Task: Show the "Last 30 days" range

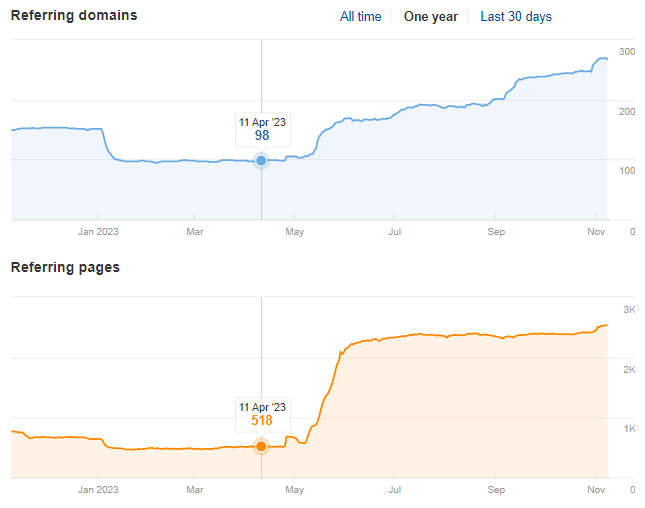Action: coord(515,17)
